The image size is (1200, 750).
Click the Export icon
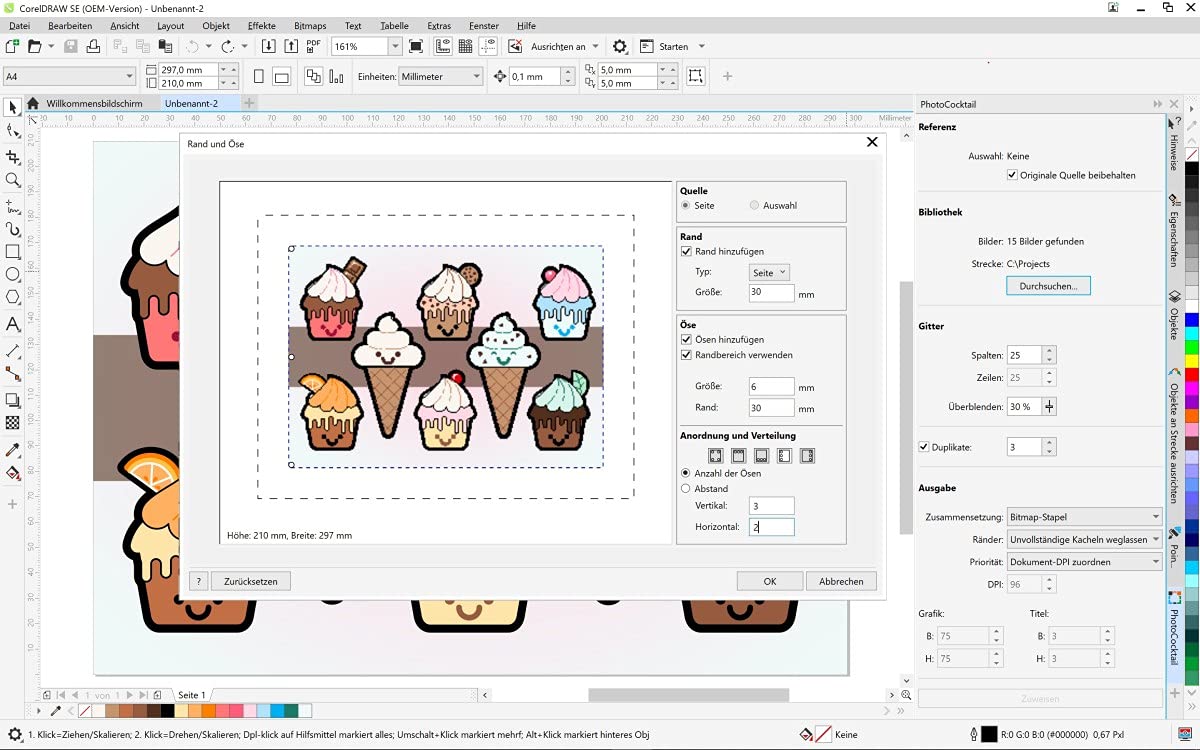(290, 46)
